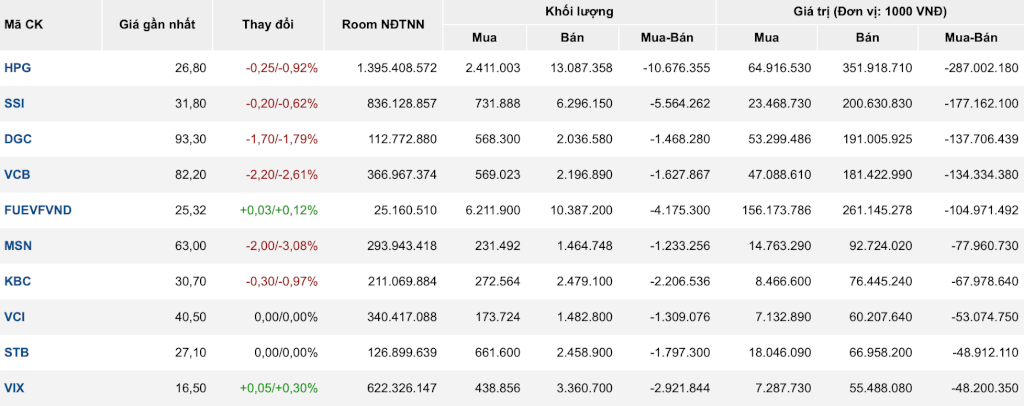Sort by Giá trị Mua-Bán column header
Viewport: 1024px width, 406px height.
pyautogui.click(x=971, y=38)
